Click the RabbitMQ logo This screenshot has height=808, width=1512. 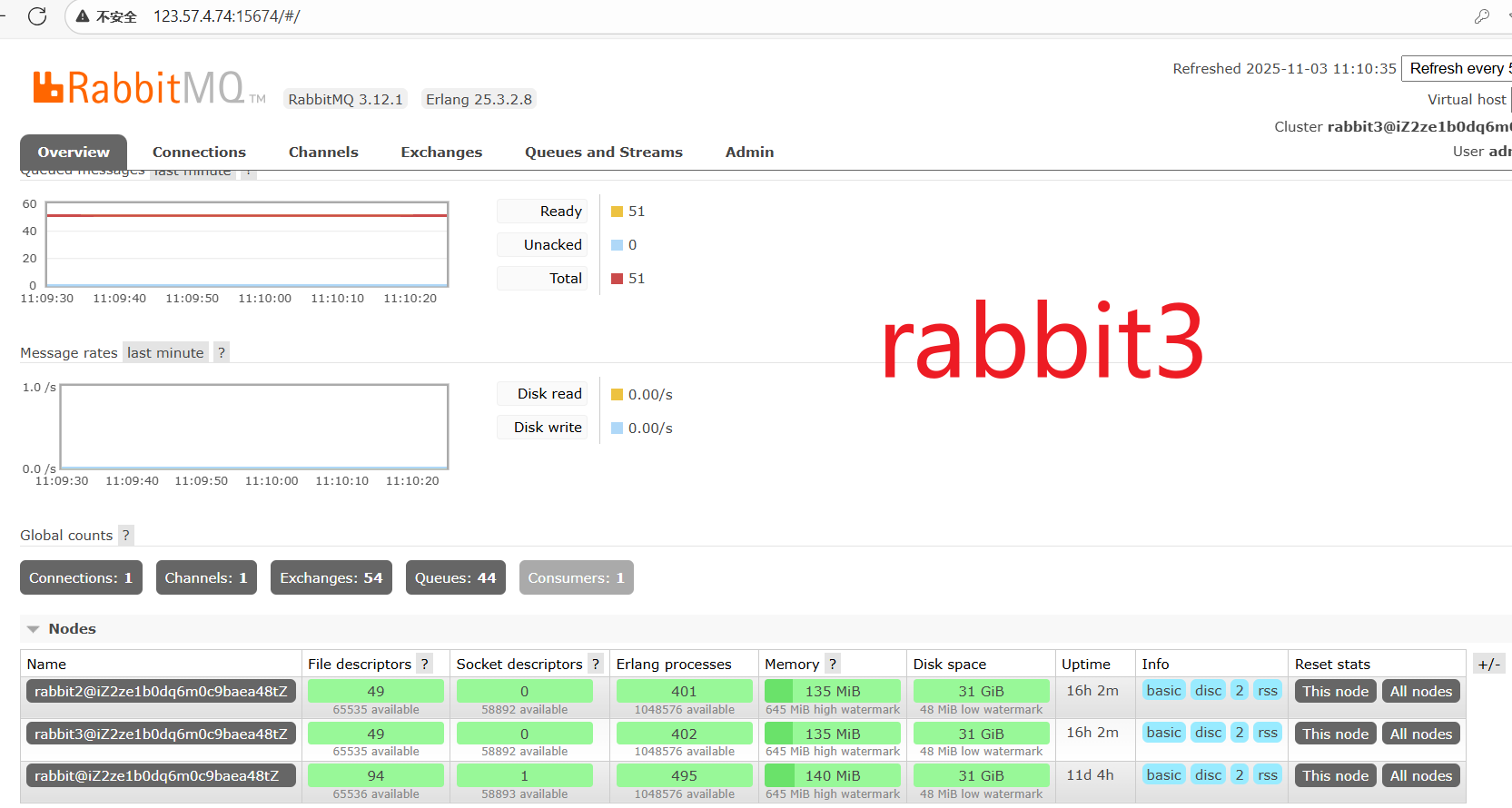pos(150,89)
